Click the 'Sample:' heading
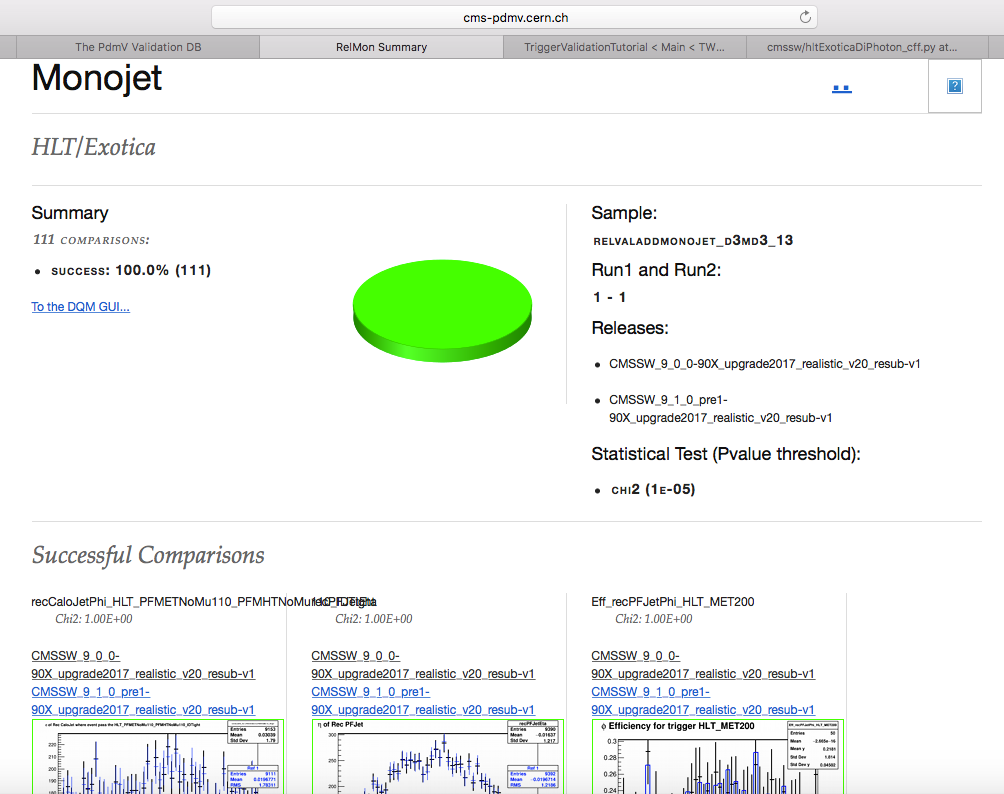This screenshot has width=1004, height=794. [624, 213]
